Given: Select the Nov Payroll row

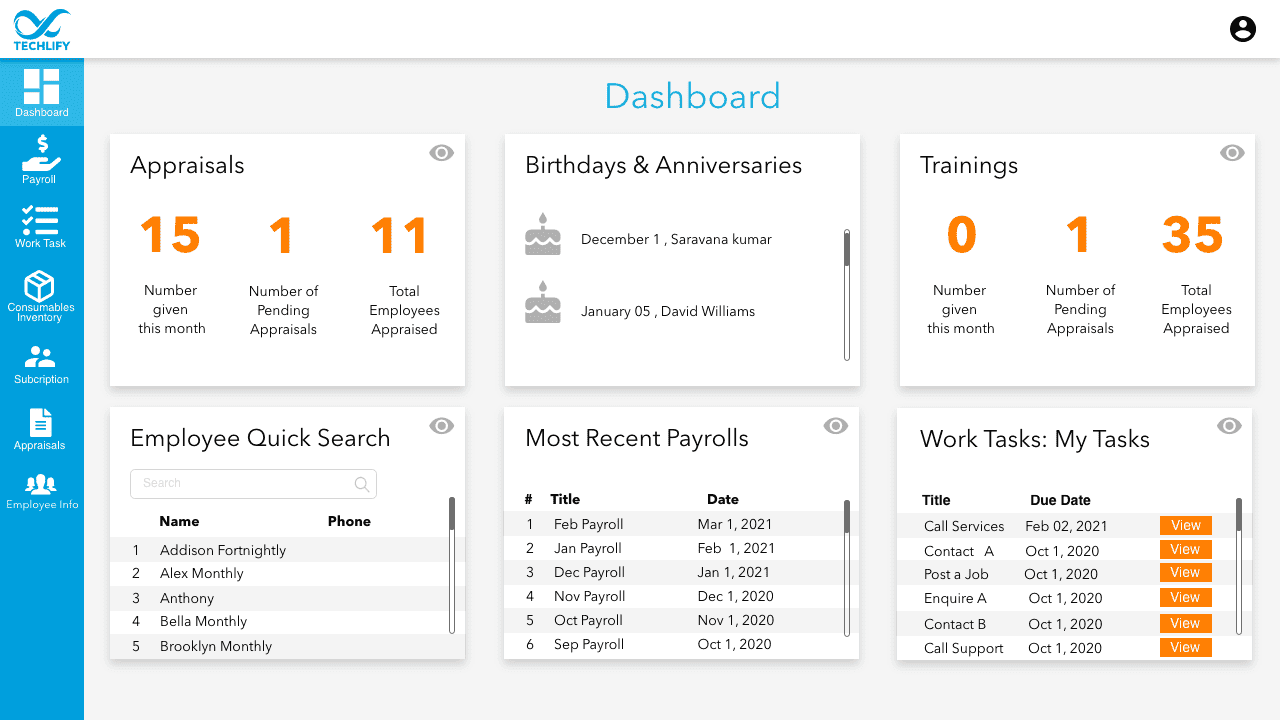Looking at the screenshot, I should [x=681, y=596].
